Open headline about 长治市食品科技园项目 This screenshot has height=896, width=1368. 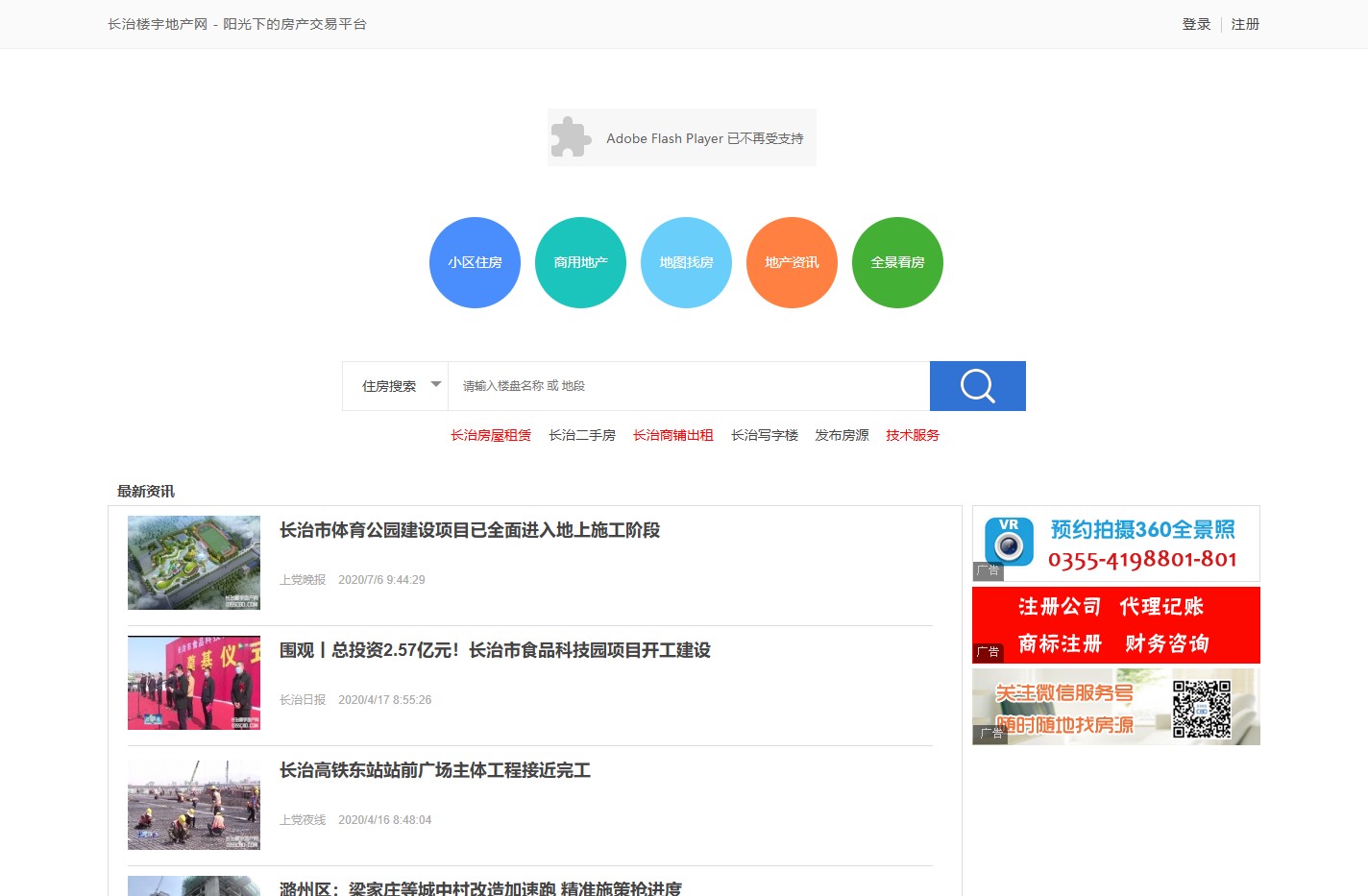pos(495,650)
